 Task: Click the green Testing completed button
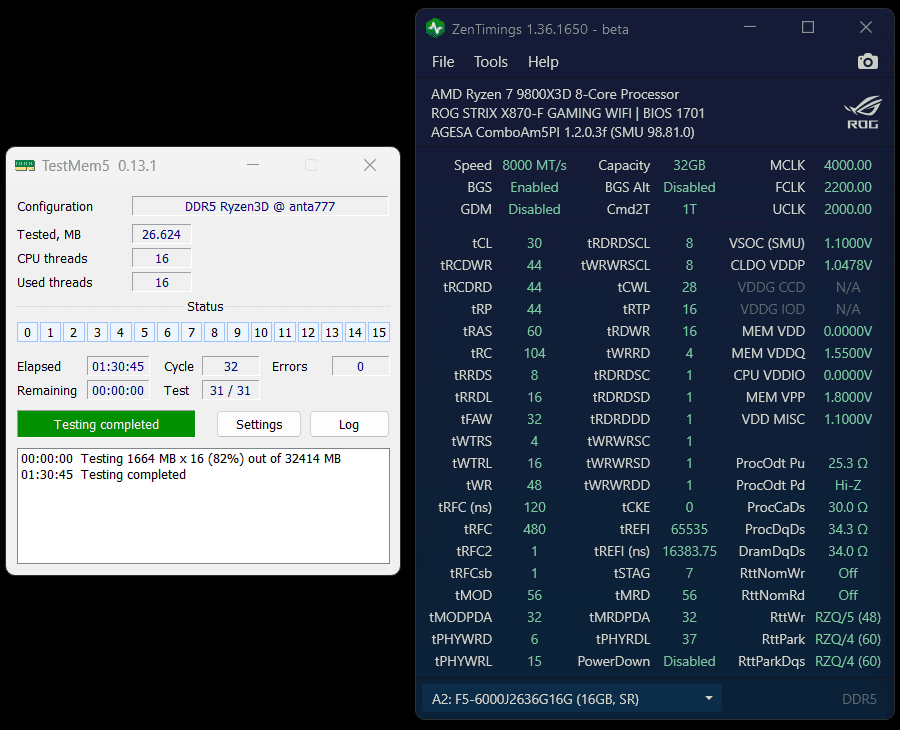coord(106,424)
